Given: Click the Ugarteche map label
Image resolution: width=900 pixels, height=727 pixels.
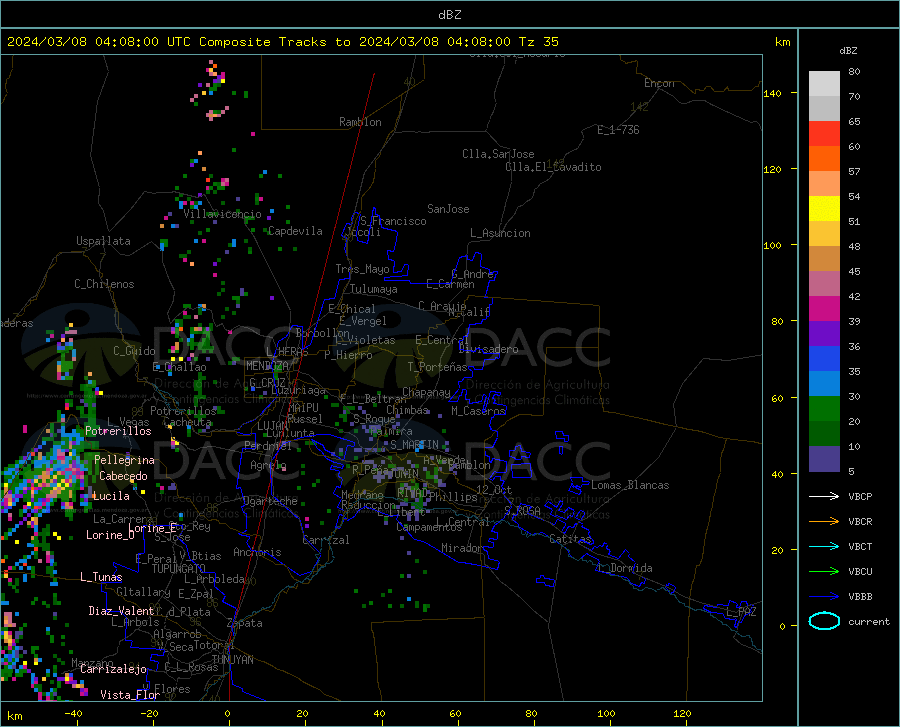Looking at the screenshot, I should (x=270, y=501).
